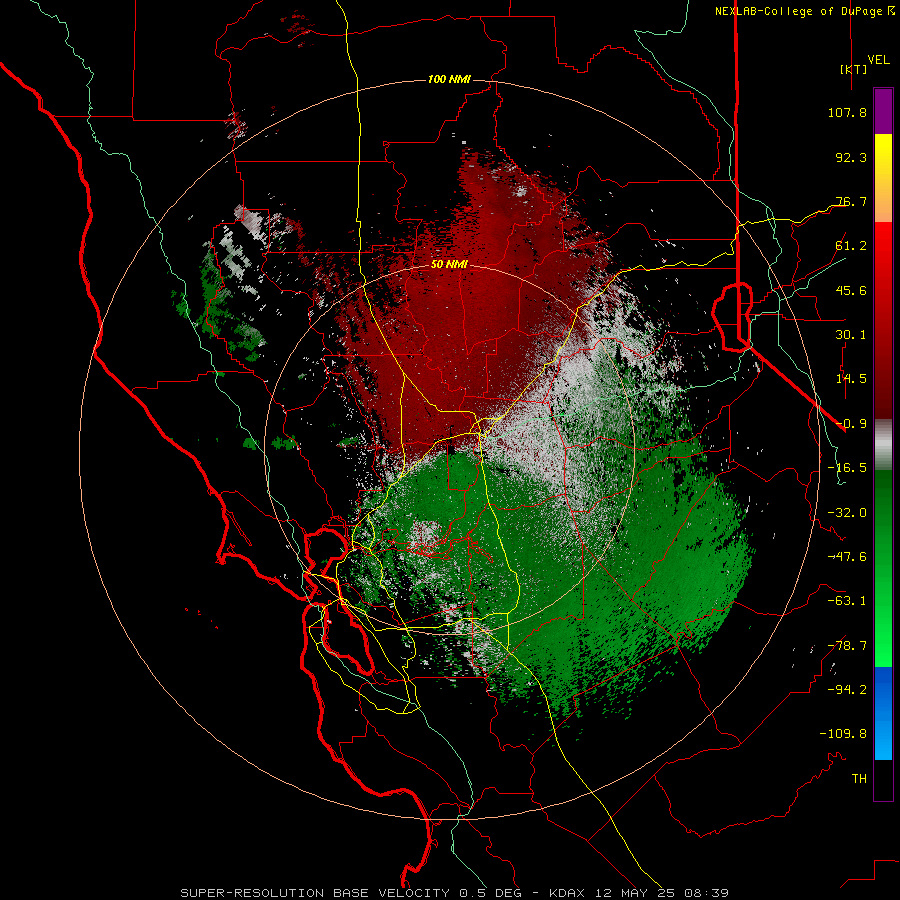This screenshot has height=900, width=900.
Task: Click the SUPER-RESOLUTION BASE VELOCITY footer text
Action: (x=317, y=893)
